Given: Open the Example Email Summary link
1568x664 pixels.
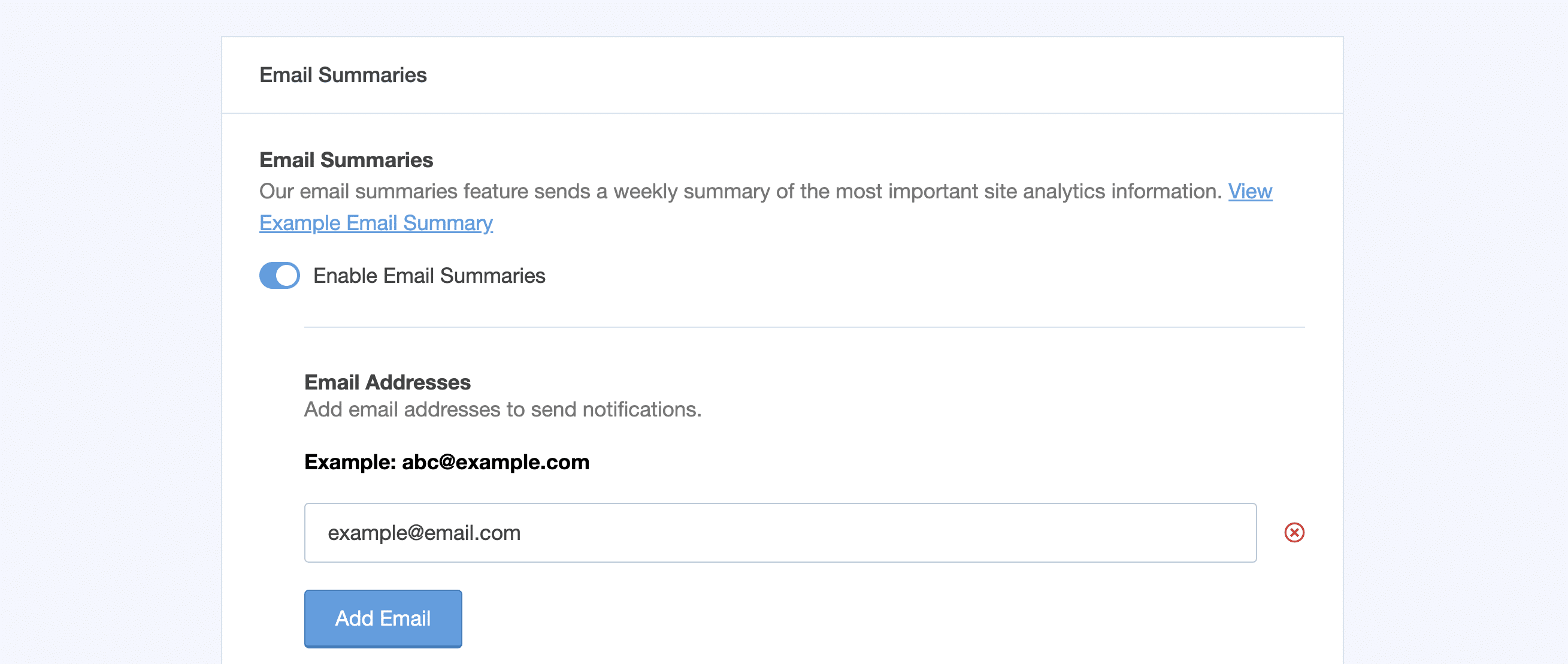Looking at the screenshot, I should (376, 223).
